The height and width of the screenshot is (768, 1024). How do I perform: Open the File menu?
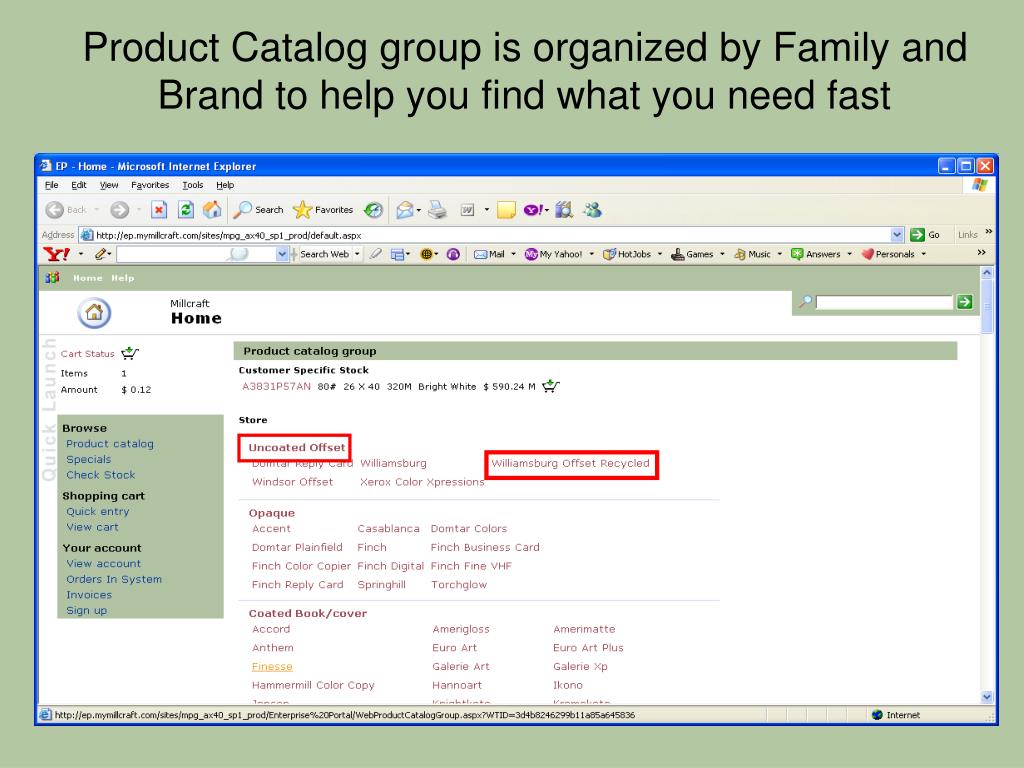pyautogui.click(x=52, y=185)
